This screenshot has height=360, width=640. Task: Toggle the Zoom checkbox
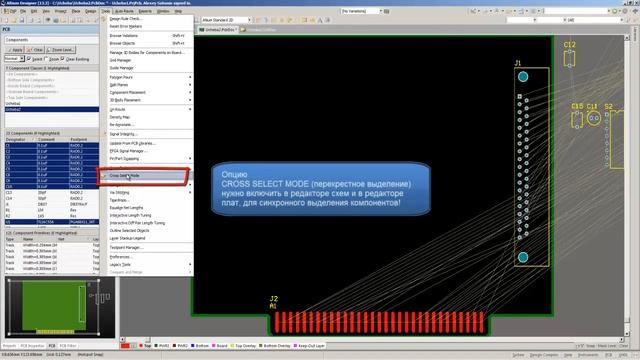point(46,59)
